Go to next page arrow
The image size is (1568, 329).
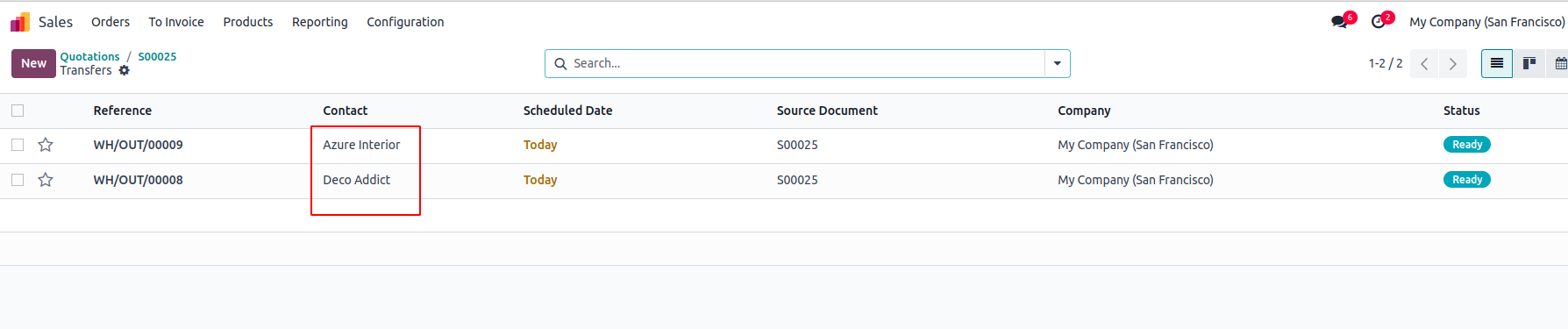click(1453, 64)
